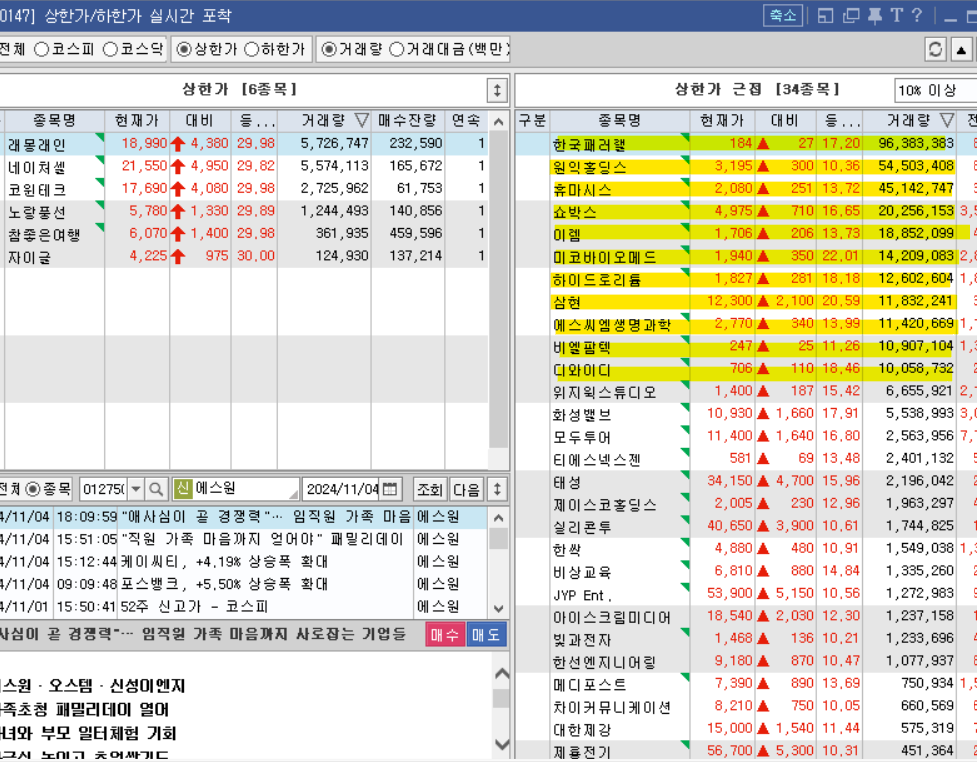
Task: Open the calendar icon beside date
Action: pos(390,490)
